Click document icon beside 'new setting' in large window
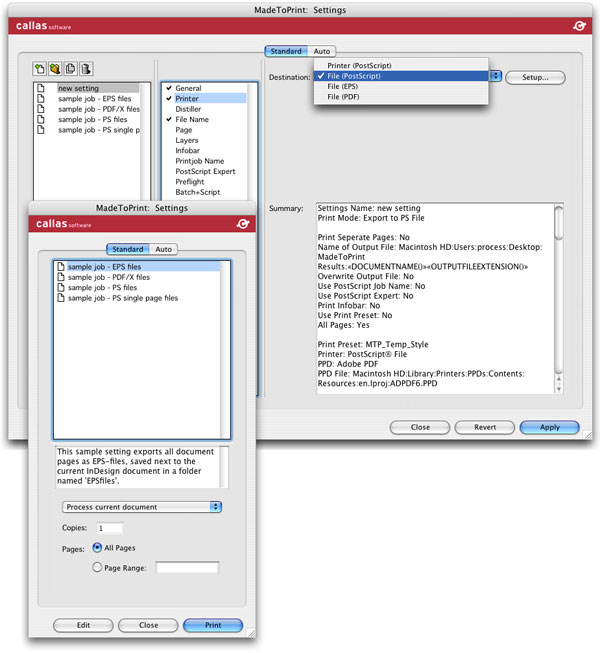The image size is (600, 653). click(x=41, y=88)
